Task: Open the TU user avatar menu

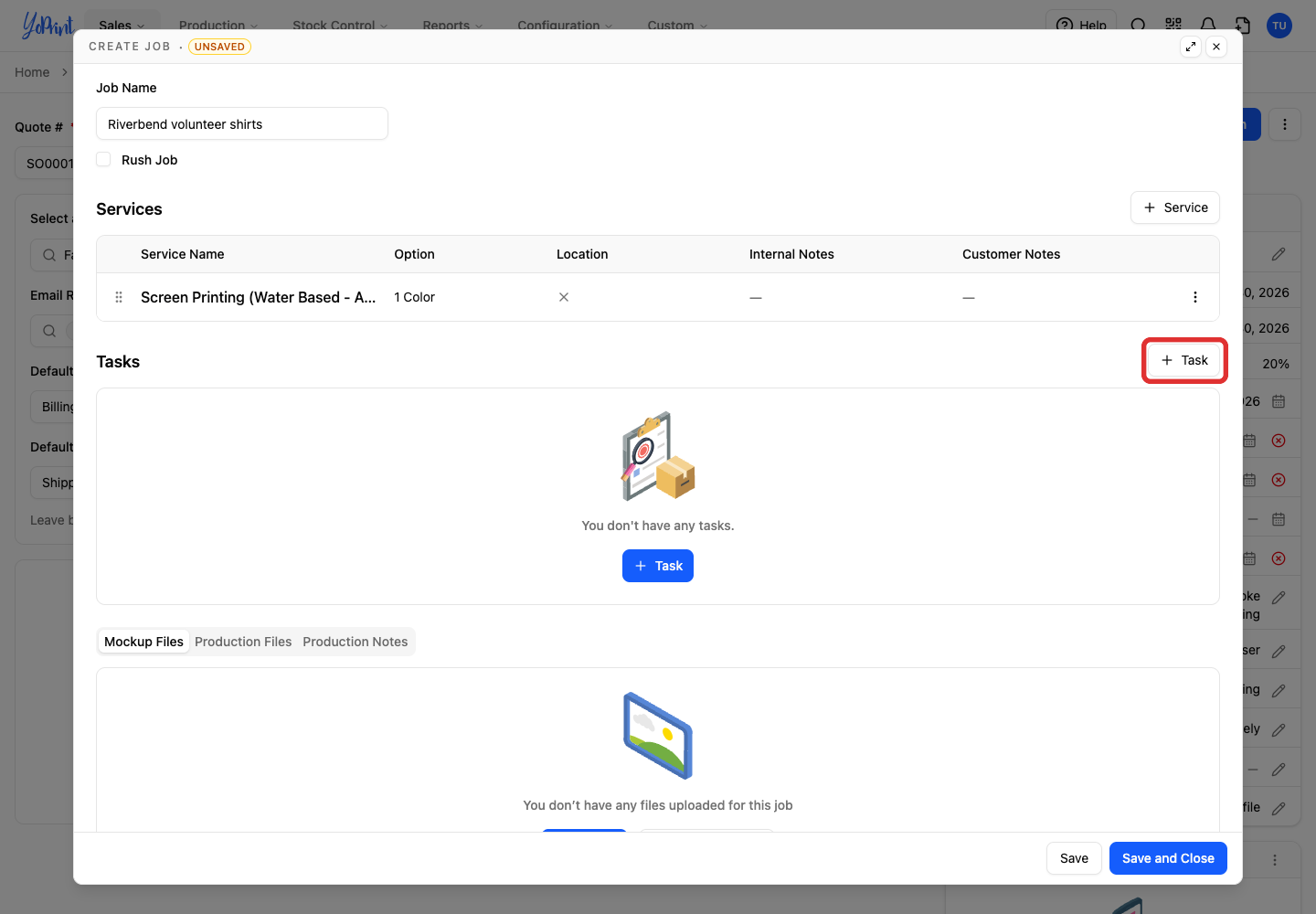Action: click(1279, 25)
